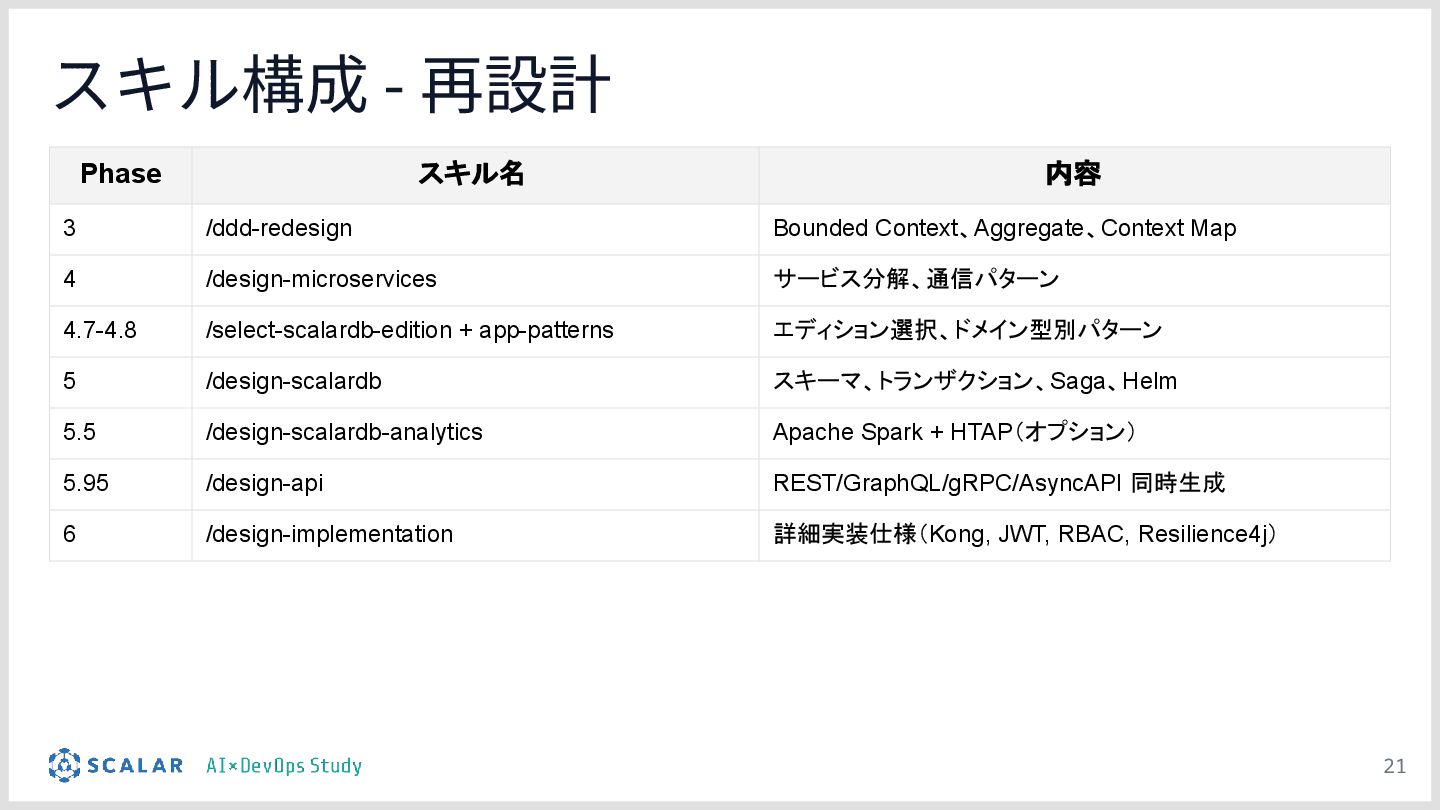Screen dimensions: 1440x810
Task: Select the Phase cell 5.95
Action: (121, 484)
